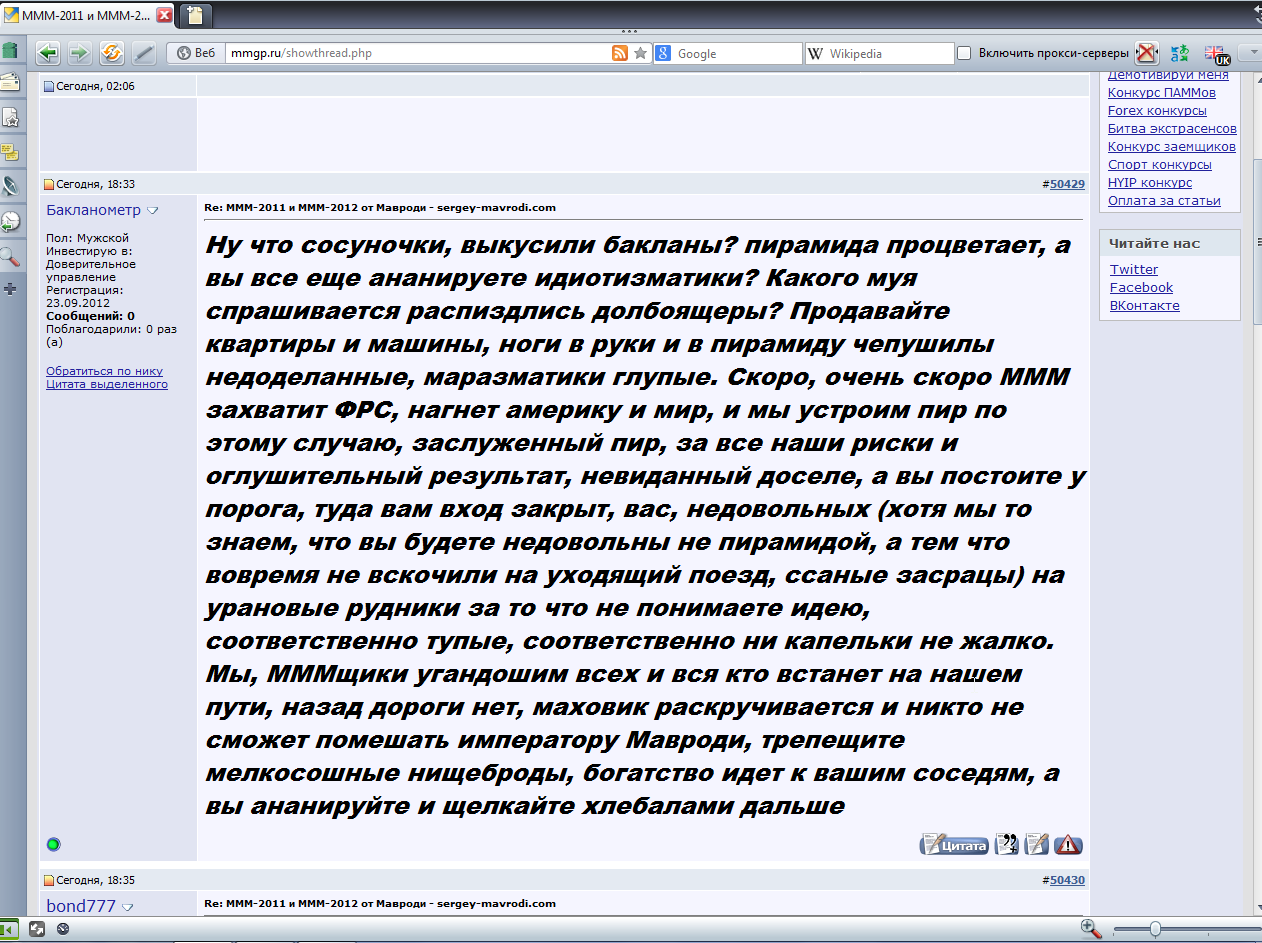Click the zoom slider handle in the status bar
This screenshot has height=943, width=1262.
pos(1155,929)
